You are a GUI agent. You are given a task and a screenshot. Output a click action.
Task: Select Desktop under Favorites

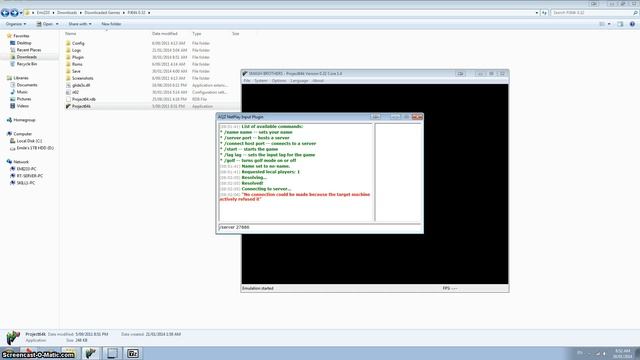[x=24, y=43]
